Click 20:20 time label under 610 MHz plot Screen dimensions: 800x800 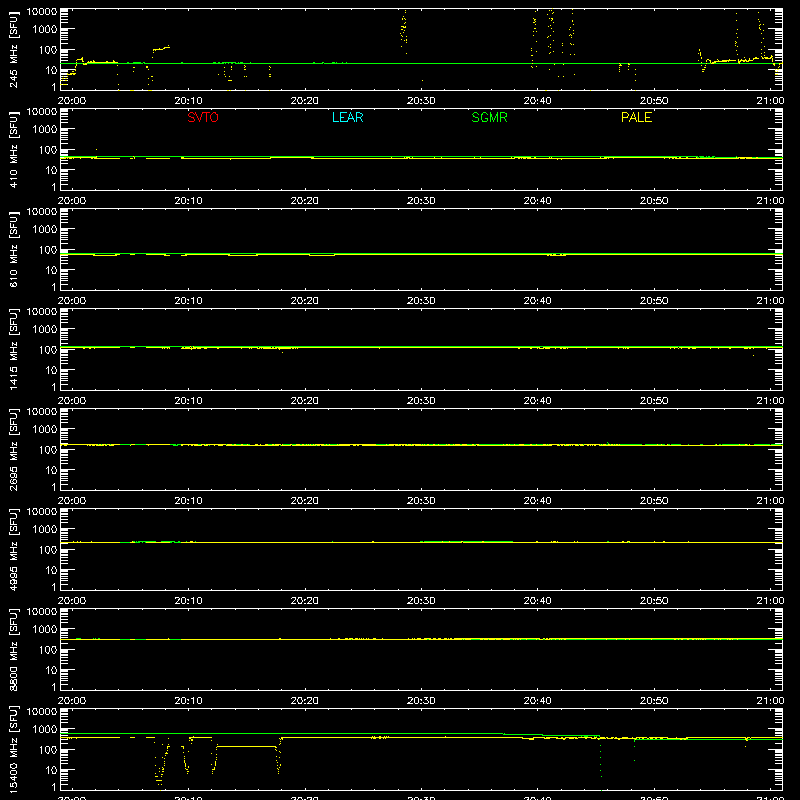click(x=305, y=301)
